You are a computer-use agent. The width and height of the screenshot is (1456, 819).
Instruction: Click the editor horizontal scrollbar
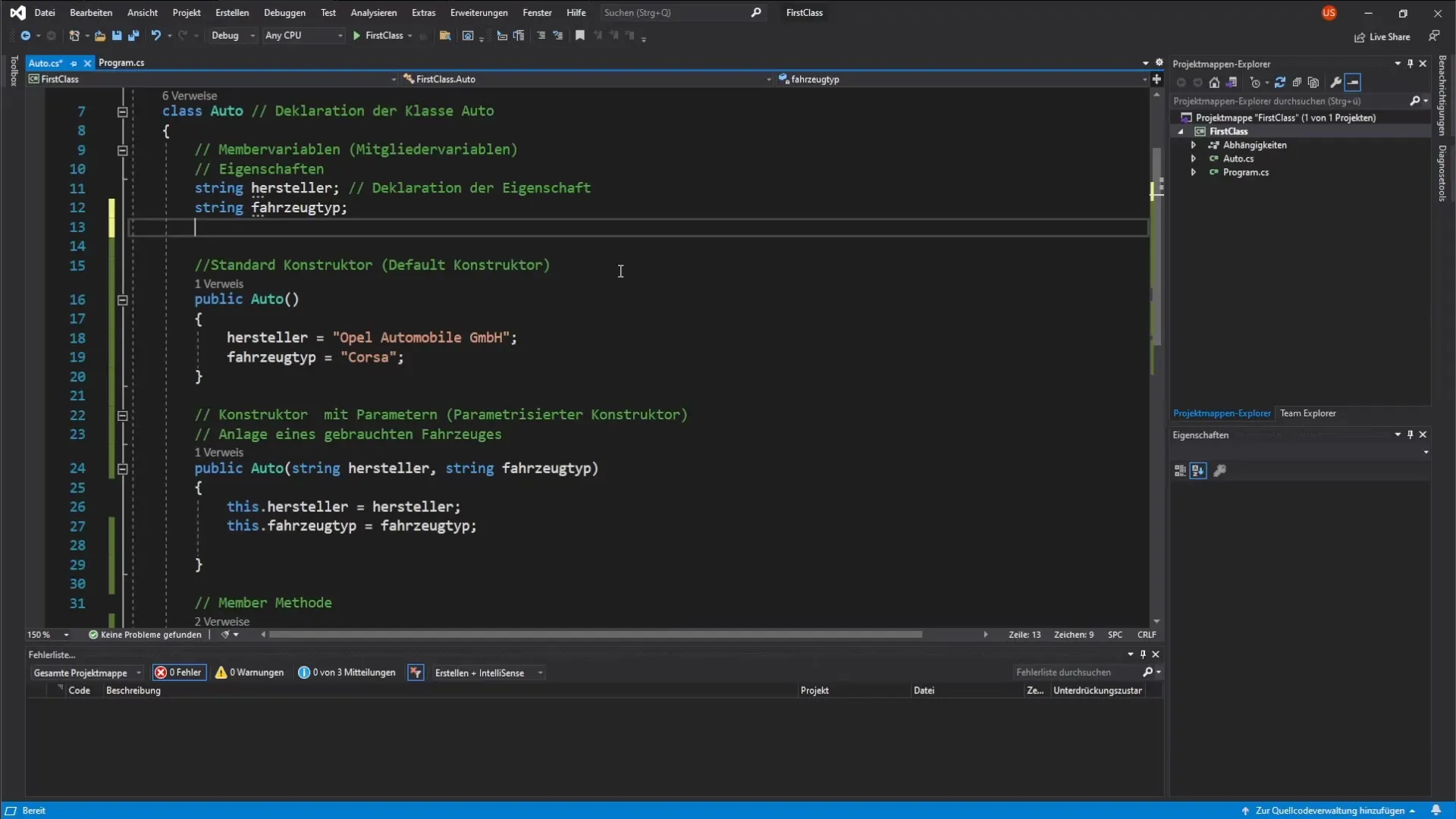pos(595,635)
